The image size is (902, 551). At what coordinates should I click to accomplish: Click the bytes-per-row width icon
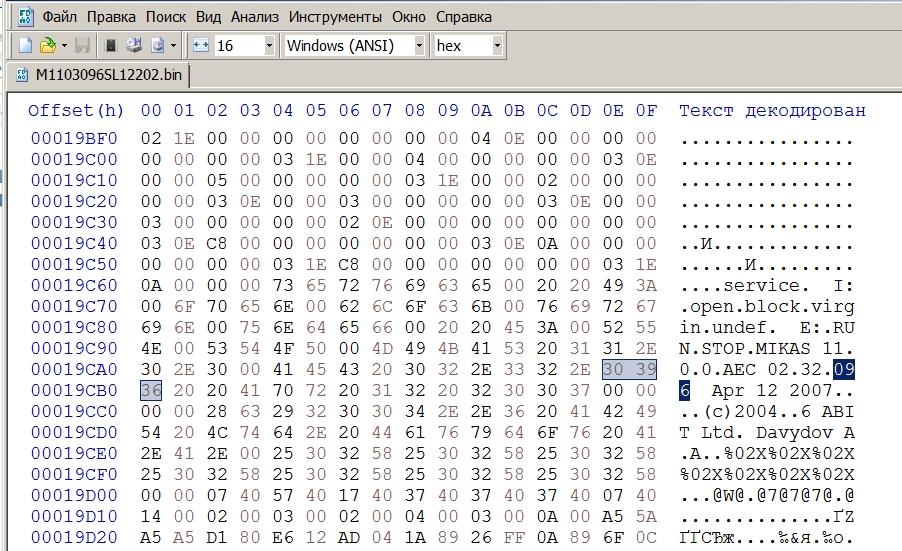point(201,45)
